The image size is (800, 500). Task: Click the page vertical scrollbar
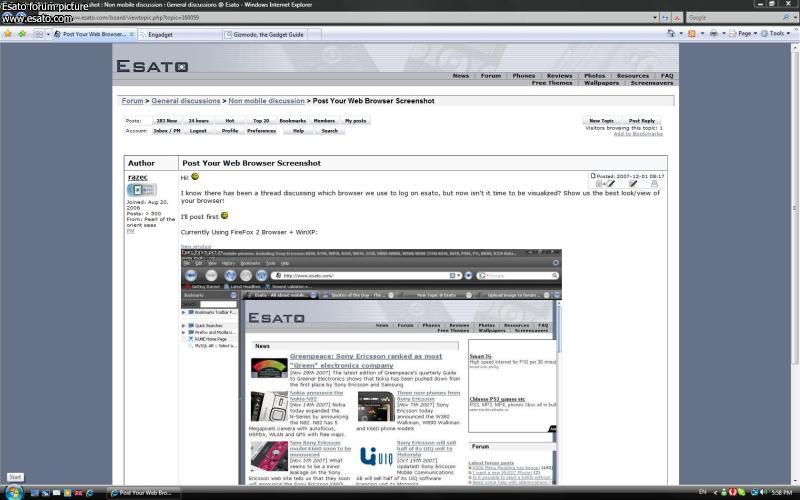795,264
